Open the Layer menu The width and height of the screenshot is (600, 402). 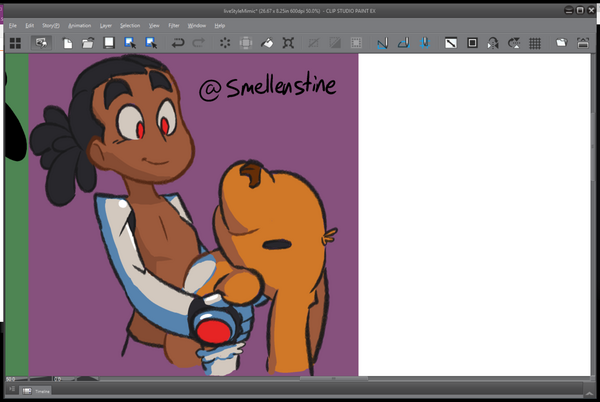pyautogui.click(x=105, y=25)
